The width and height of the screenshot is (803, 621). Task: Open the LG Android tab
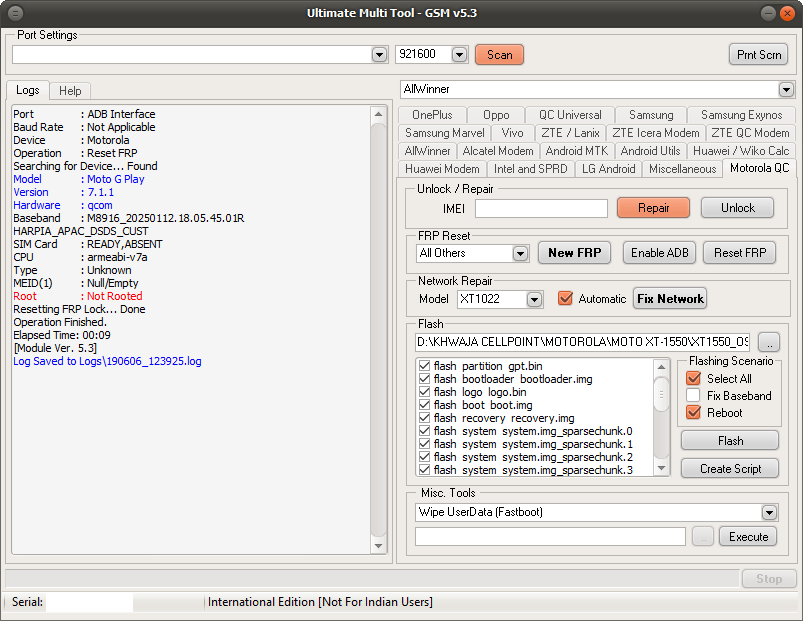(x=608, y=169)
